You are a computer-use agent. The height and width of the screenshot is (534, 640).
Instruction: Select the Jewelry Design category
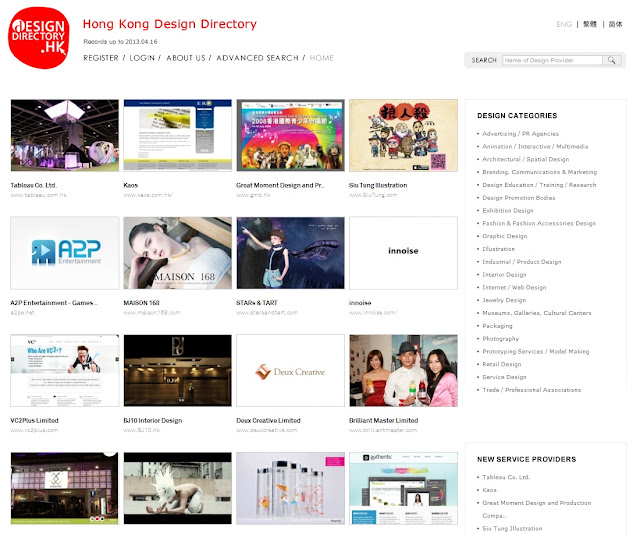[504, 300]
